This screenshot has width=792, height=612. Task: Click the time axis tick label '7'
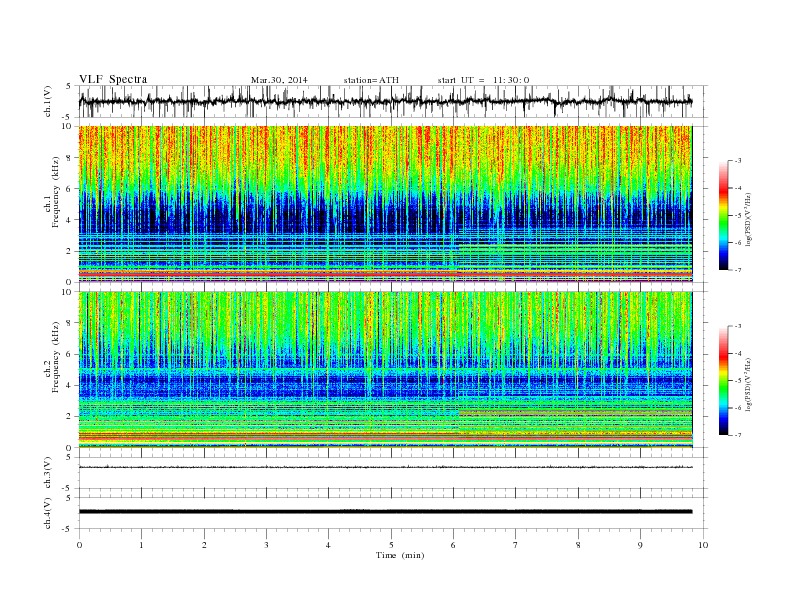tap(516, 545)
